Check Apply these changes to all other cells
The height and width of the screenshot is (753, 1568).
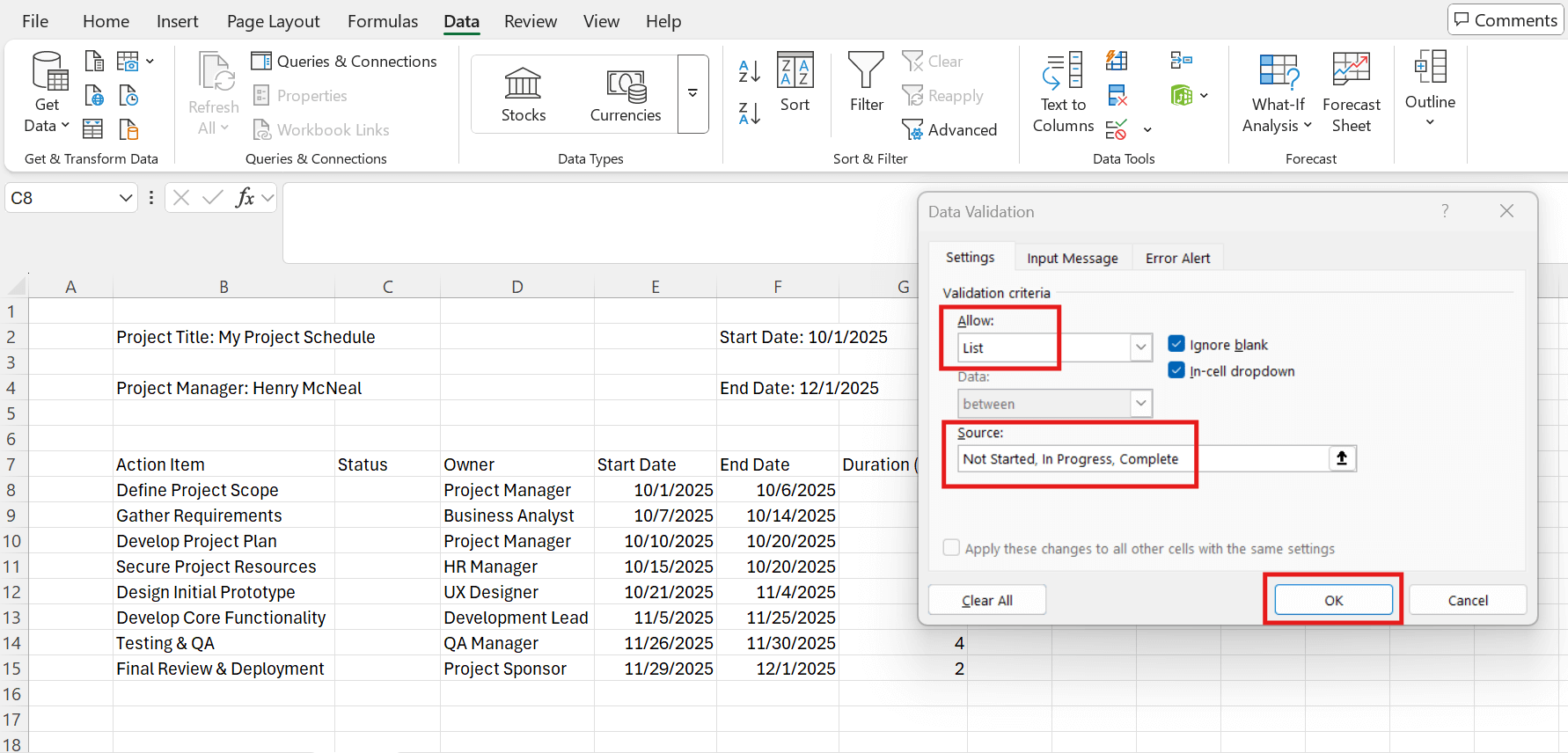pyautogui.click(x=951, y=548)
